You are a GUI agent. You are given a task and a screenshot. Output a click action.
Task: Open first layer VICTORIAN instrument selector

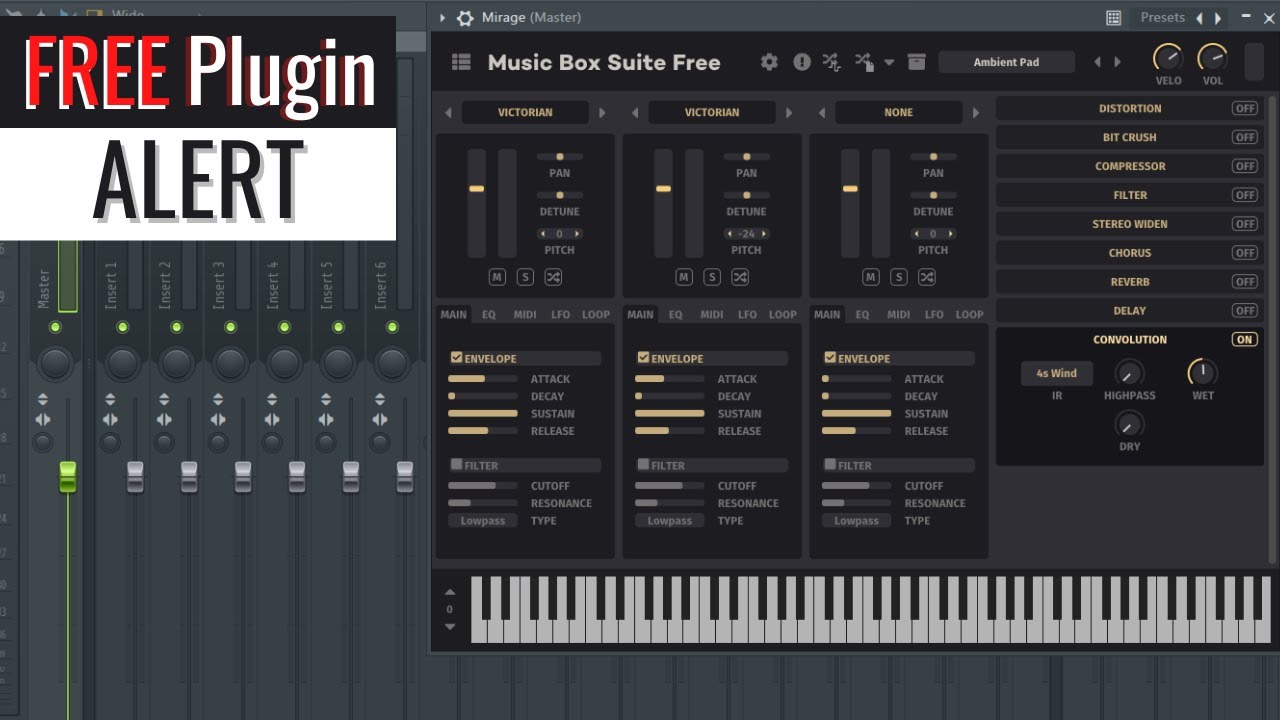pos(525,113)
